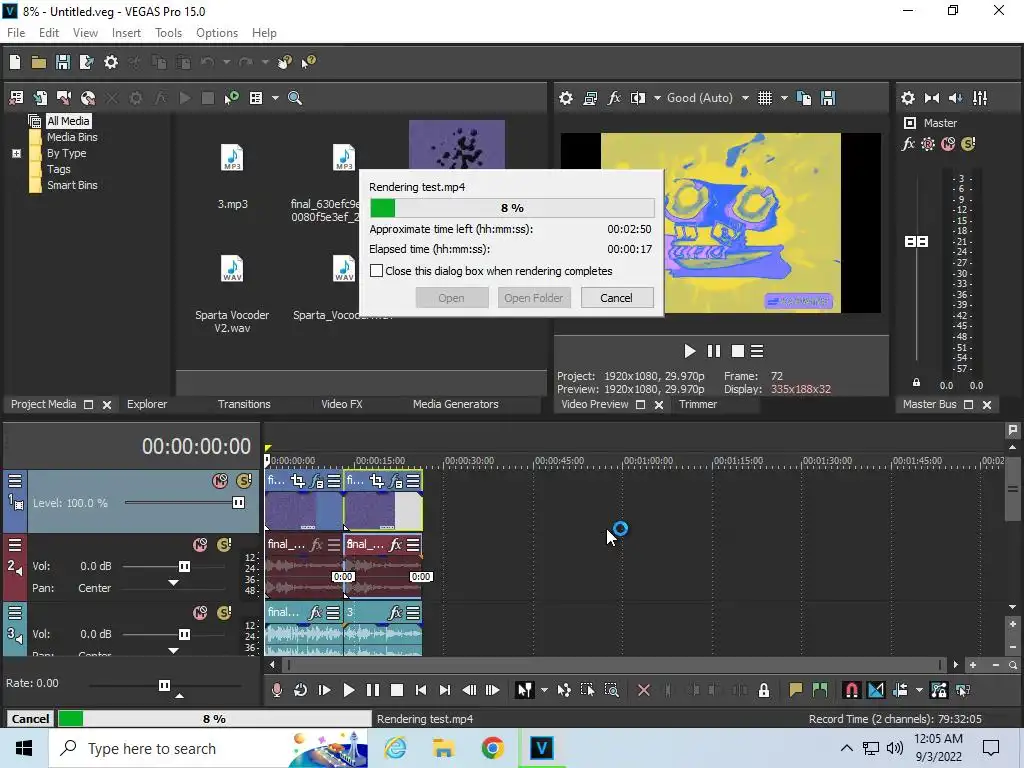Insert a marker using the yellow flag icon
1024x768 pixels.
795,690
